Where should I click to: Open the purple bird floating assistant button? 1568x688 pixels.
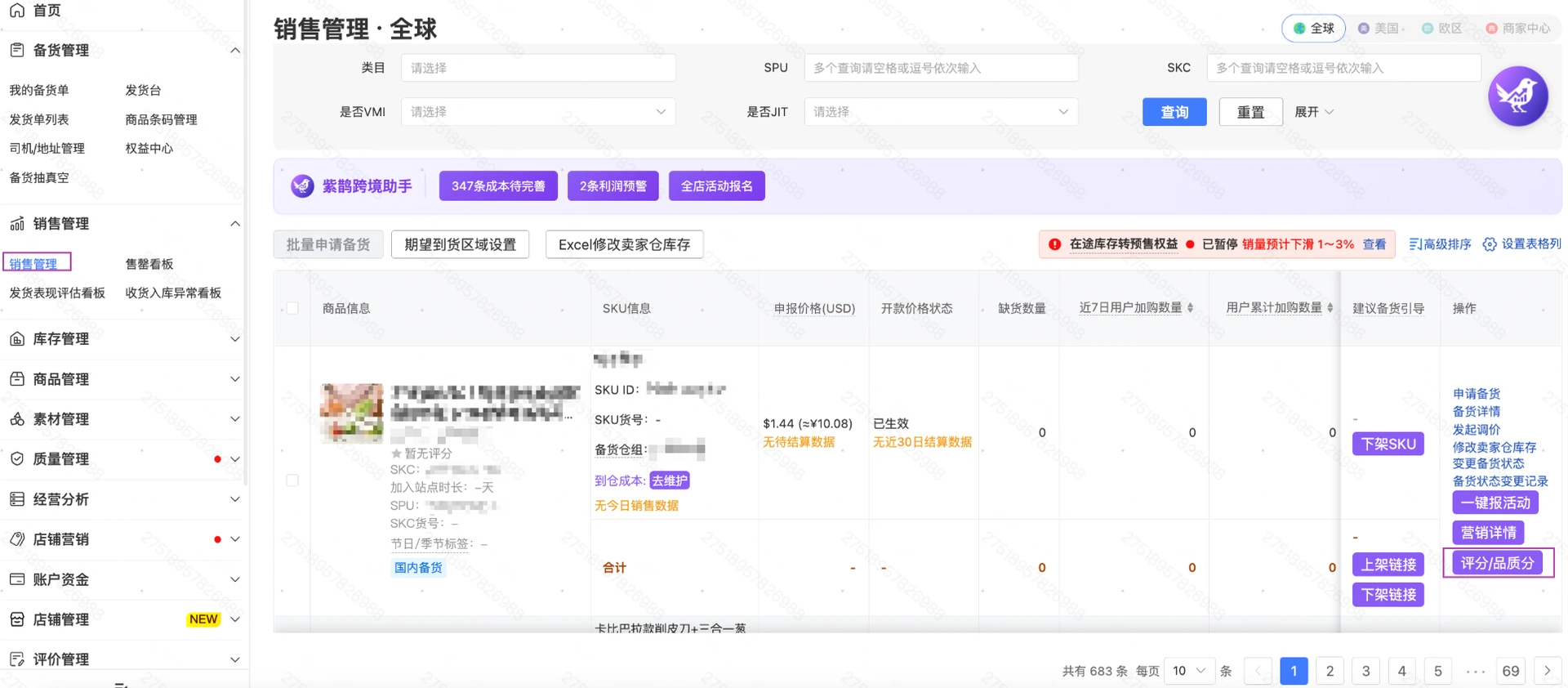1517,96
